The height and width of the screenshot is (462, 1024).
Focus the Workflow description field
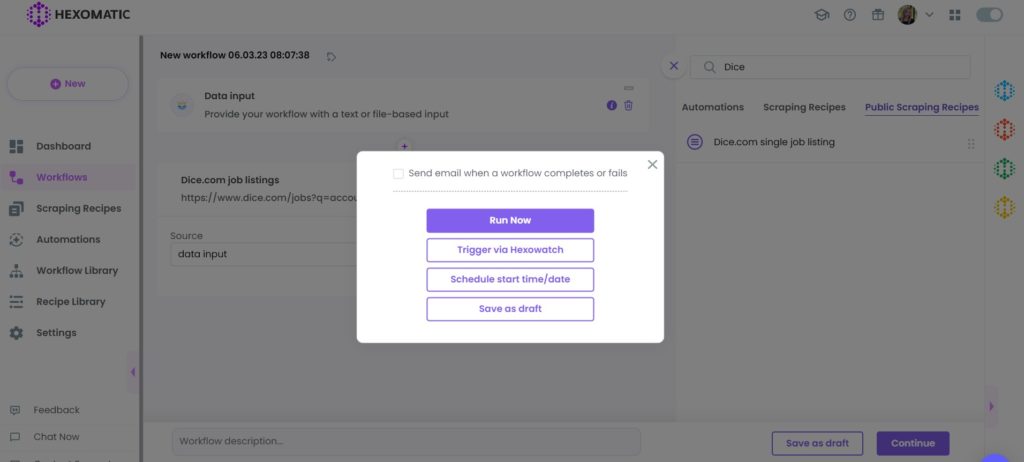(x=406, y=441)
